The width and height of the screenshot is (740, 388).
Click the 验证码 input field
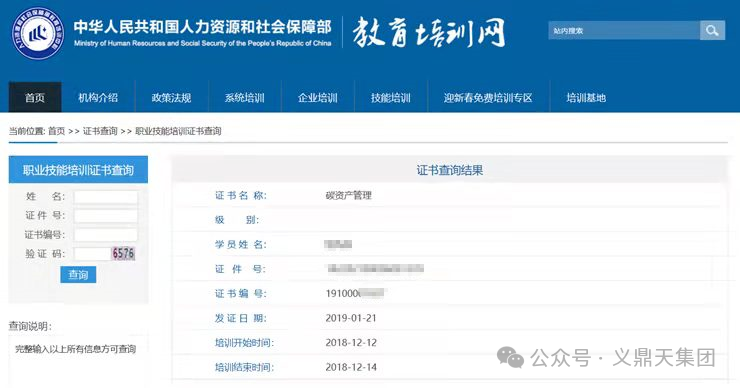pos(92,253)
